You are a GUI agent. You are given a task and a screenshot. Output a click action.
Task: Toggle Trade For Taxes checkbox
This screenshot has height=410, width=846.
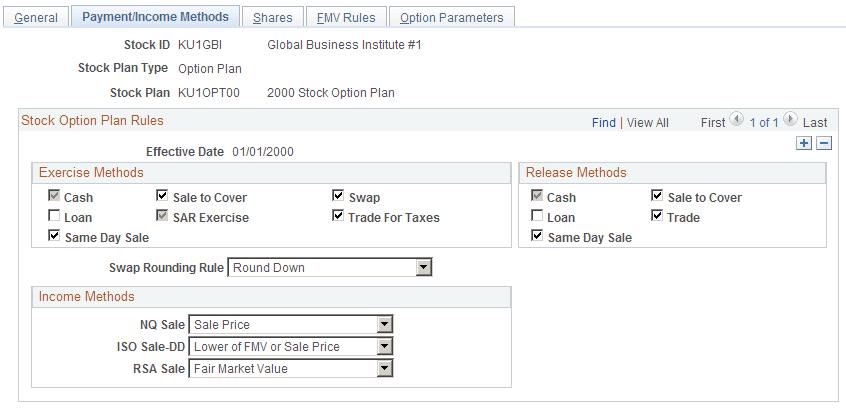[x=338, y=216]
